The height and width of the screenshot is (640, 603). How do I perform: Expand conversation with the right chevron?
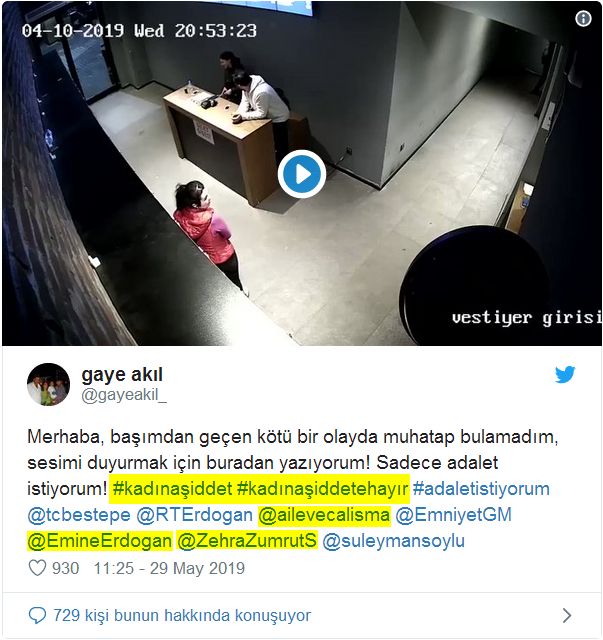click(567, 615)
